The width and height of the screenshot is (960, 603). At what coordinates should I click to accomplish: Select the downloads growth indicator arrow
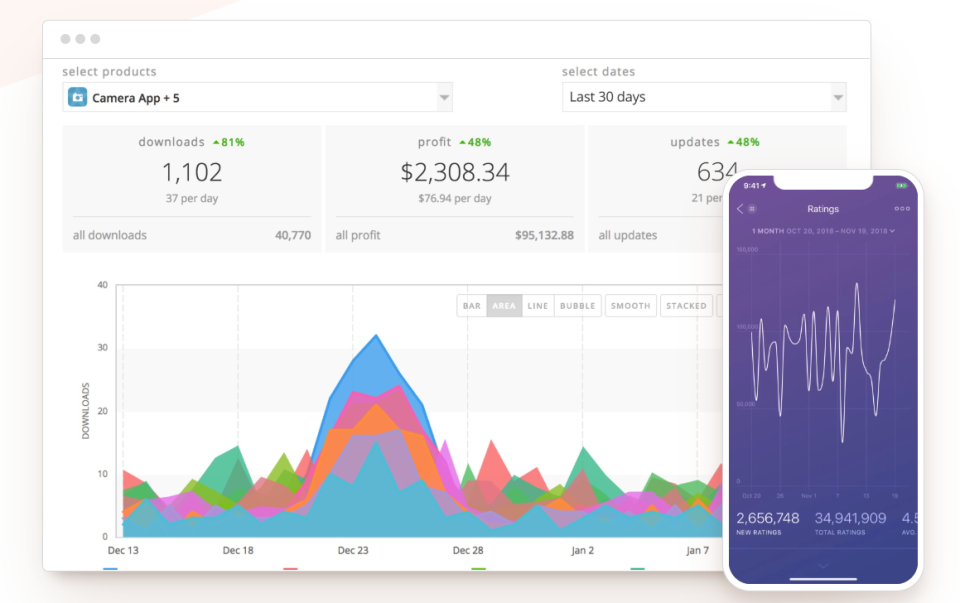pyautogui.click(x=216, y=142)
